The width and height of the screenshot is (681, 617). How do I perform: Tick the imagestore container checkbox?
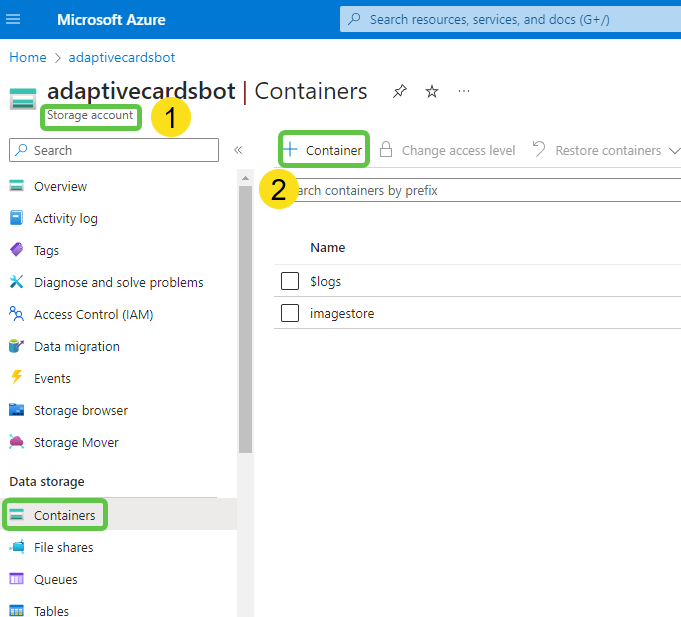[290, 313]
